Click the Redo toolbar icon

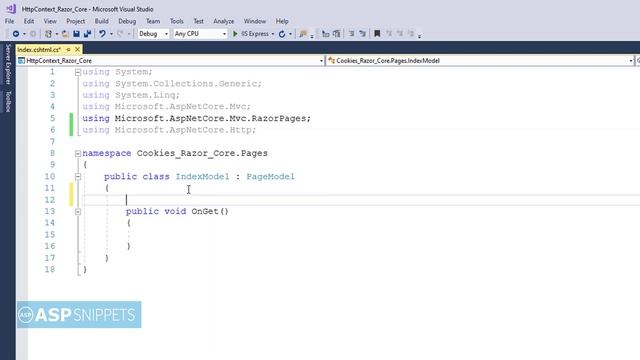[x=120, y=34]
